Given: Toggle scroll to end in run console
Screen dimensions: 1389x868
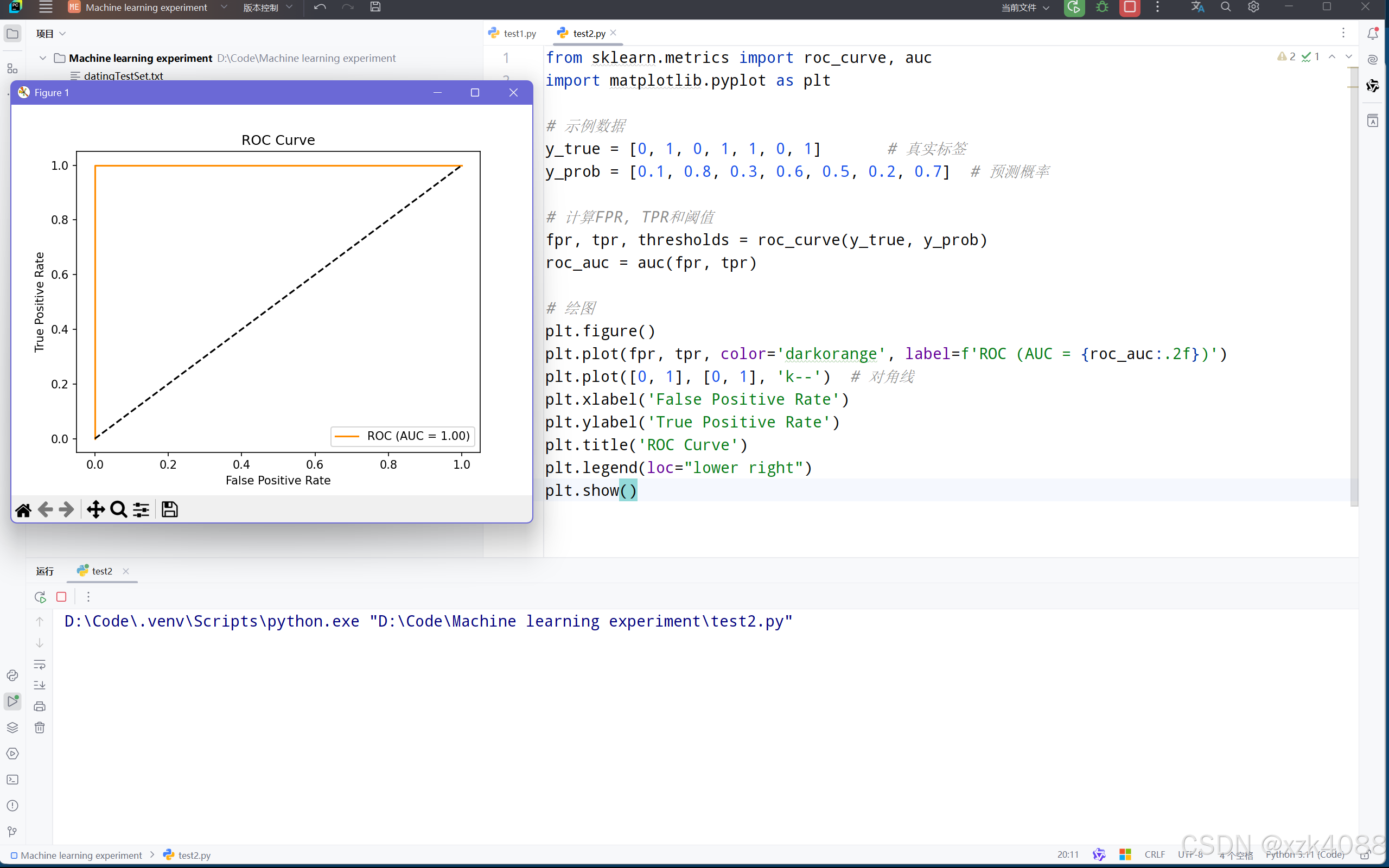Looking at the screenshot, I should [x=40, y=685].
